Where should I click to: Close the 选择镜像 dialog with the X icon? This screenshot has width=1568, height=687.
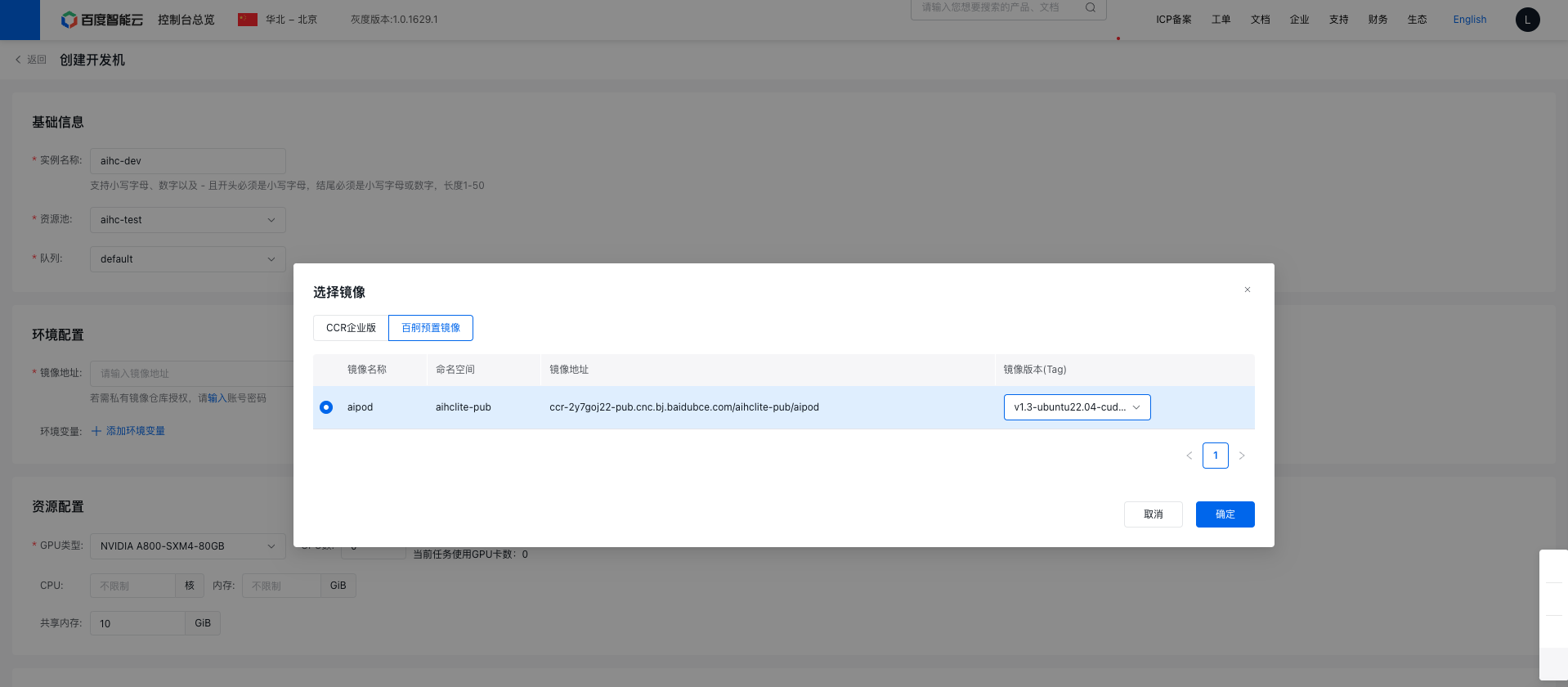(x=1248, y=290)
